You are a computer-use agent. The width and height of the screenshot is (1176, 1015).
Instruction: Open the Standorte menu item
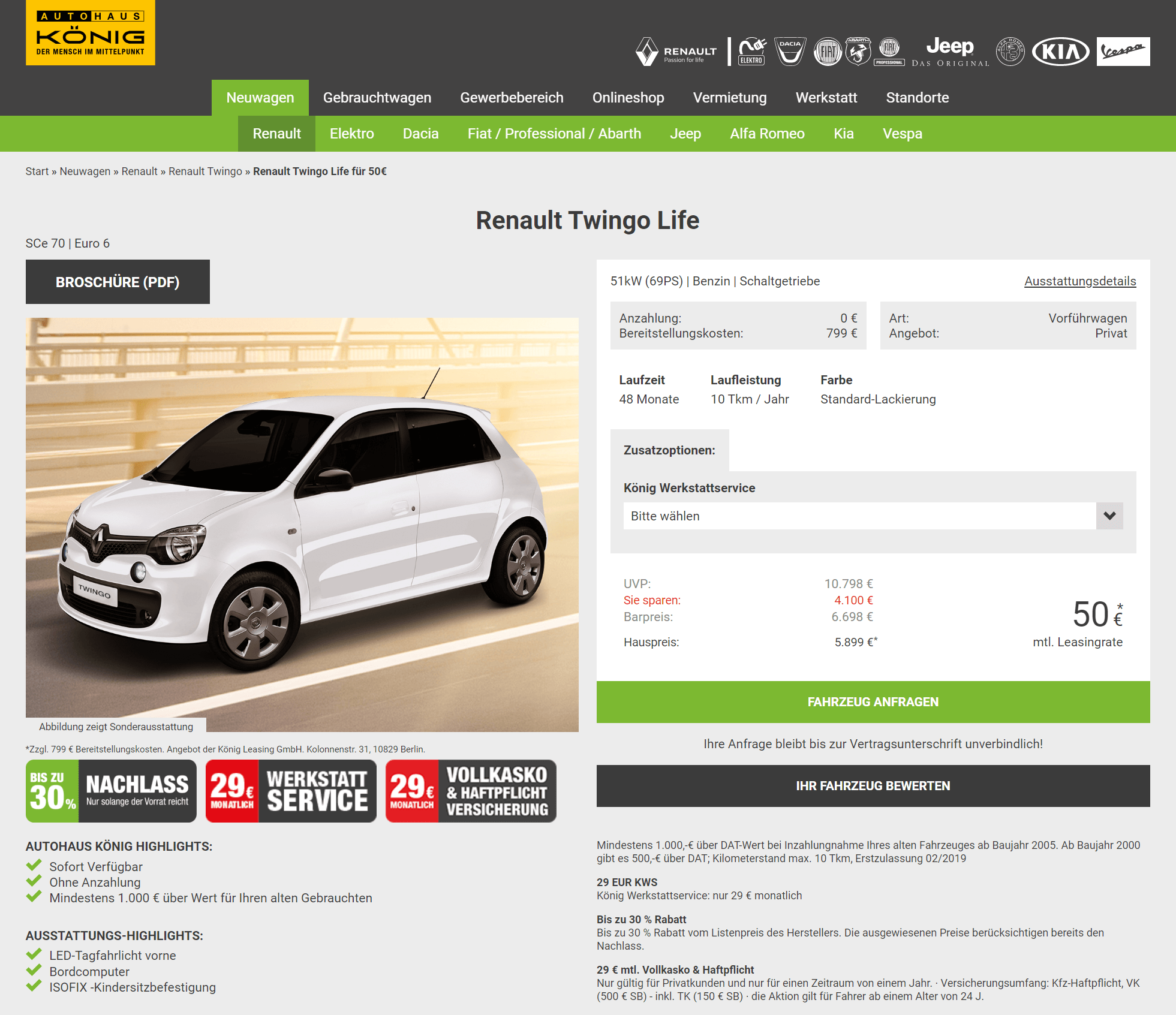coord(918,98)
